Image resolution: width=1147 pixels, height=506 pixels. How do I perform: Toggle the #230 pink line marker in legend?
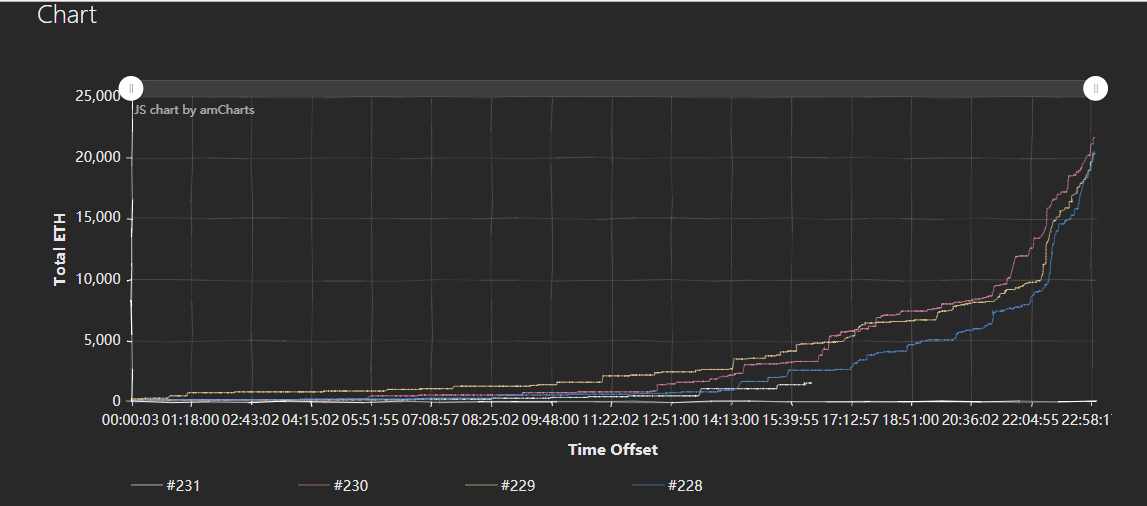pyautogui.click(x=314, y=486)
